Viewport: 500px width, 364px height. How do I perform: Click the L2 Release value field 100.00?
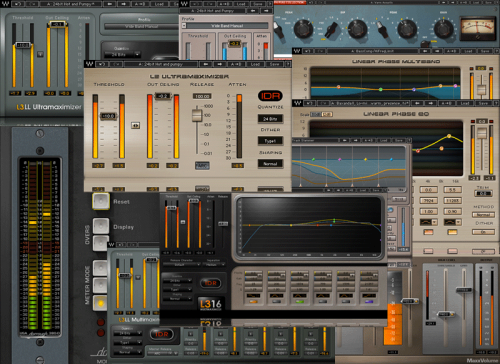202,96
